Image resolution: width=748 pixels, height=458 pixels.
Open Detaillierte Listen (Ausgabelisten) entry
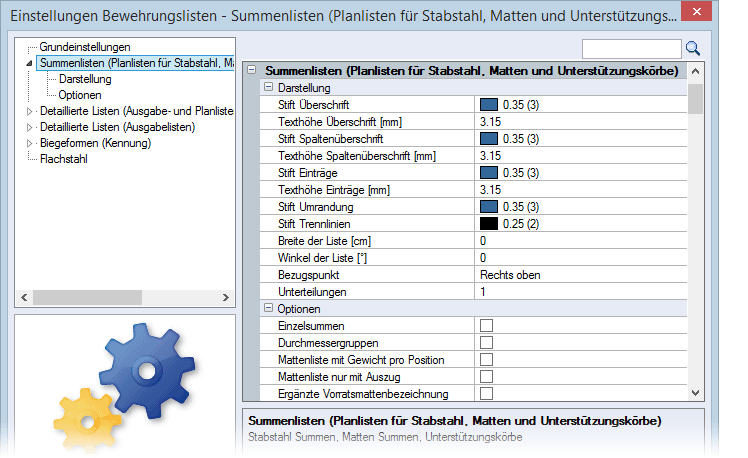click(x=117, y=127)
